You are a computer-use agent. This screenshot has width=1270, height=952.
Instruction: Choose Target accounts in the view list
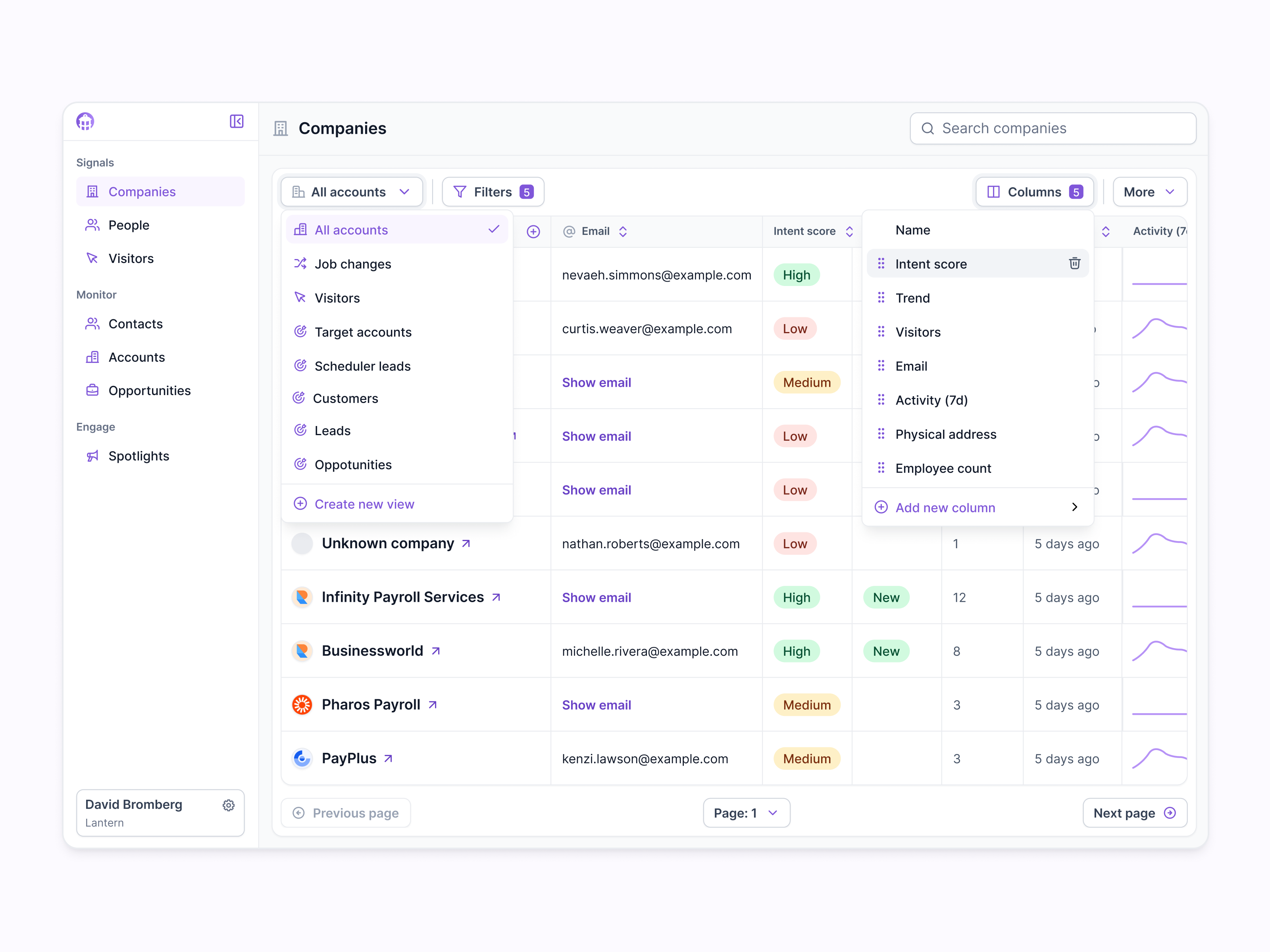pos(363,332)
